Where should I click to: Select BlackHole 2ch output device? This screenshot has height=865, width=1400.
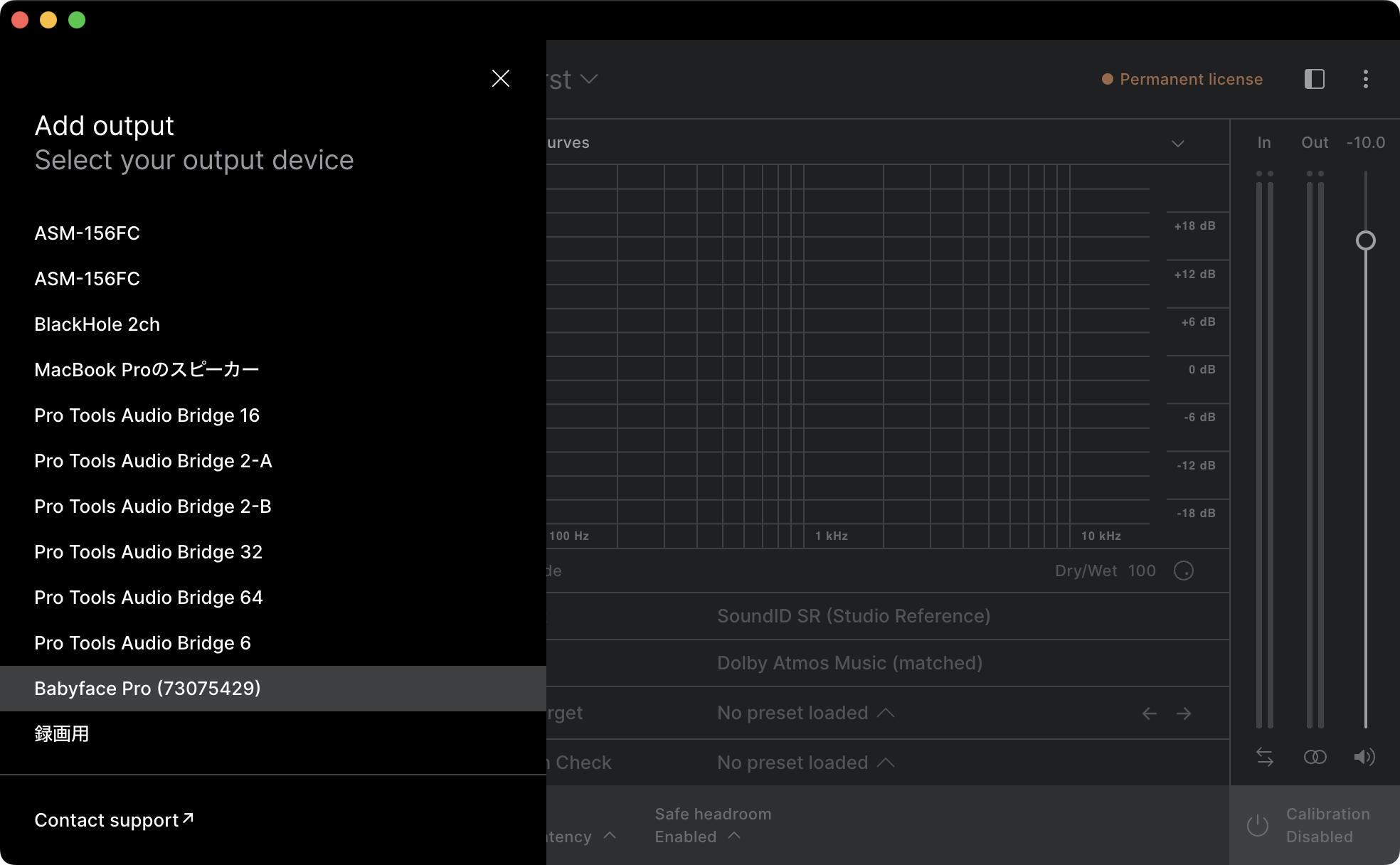[97, 324]
